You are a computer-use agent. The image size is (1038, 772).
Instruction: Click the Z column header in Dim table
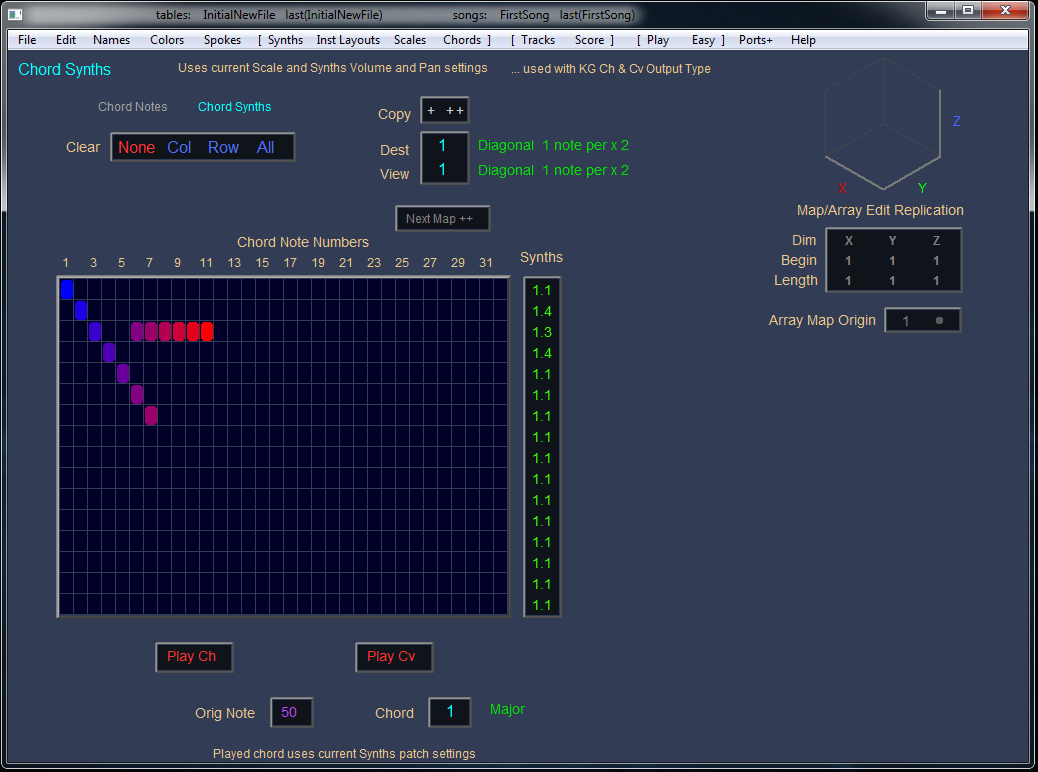[x=936, y=241]
